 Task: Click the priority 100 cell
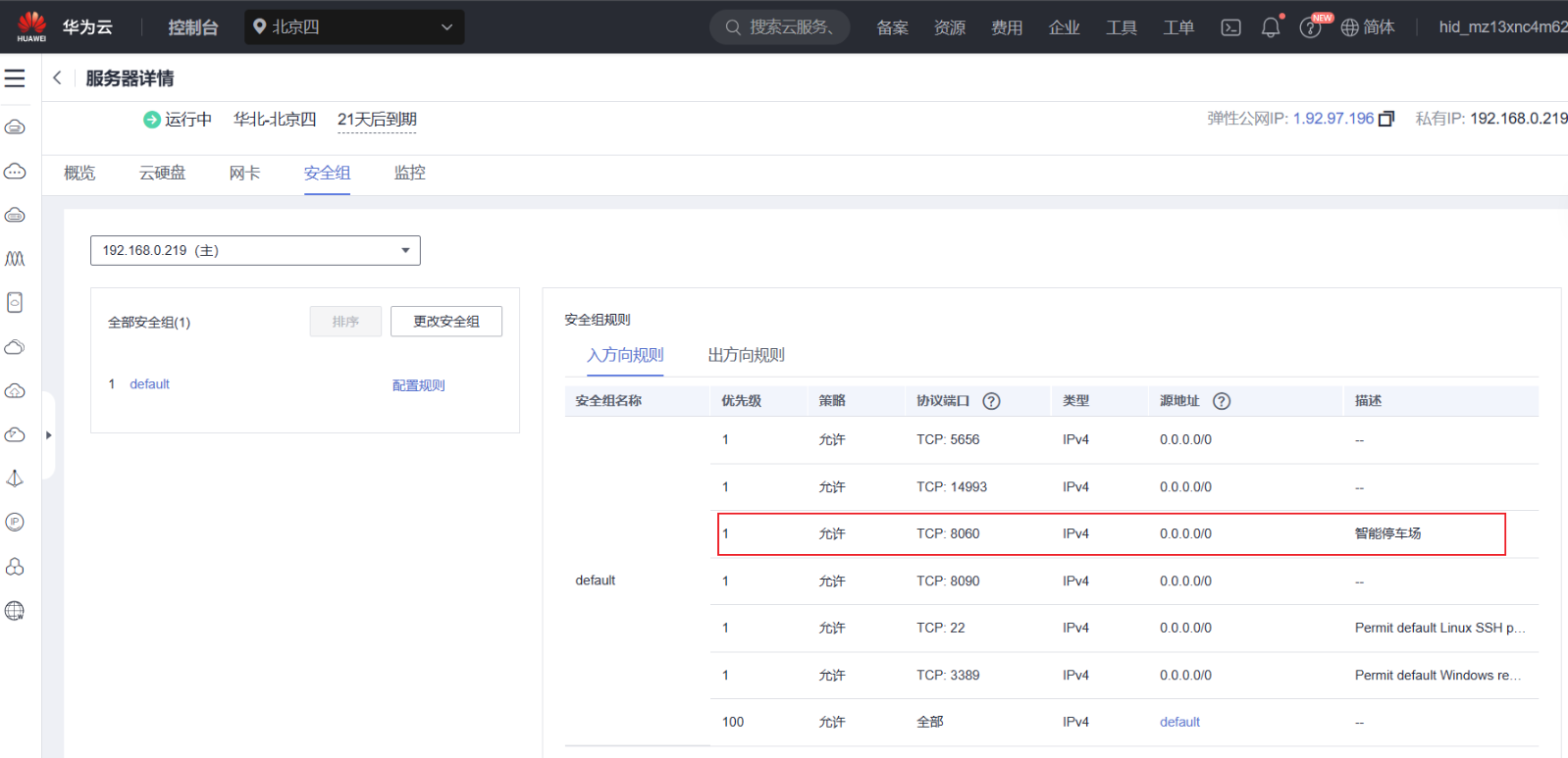733,723
